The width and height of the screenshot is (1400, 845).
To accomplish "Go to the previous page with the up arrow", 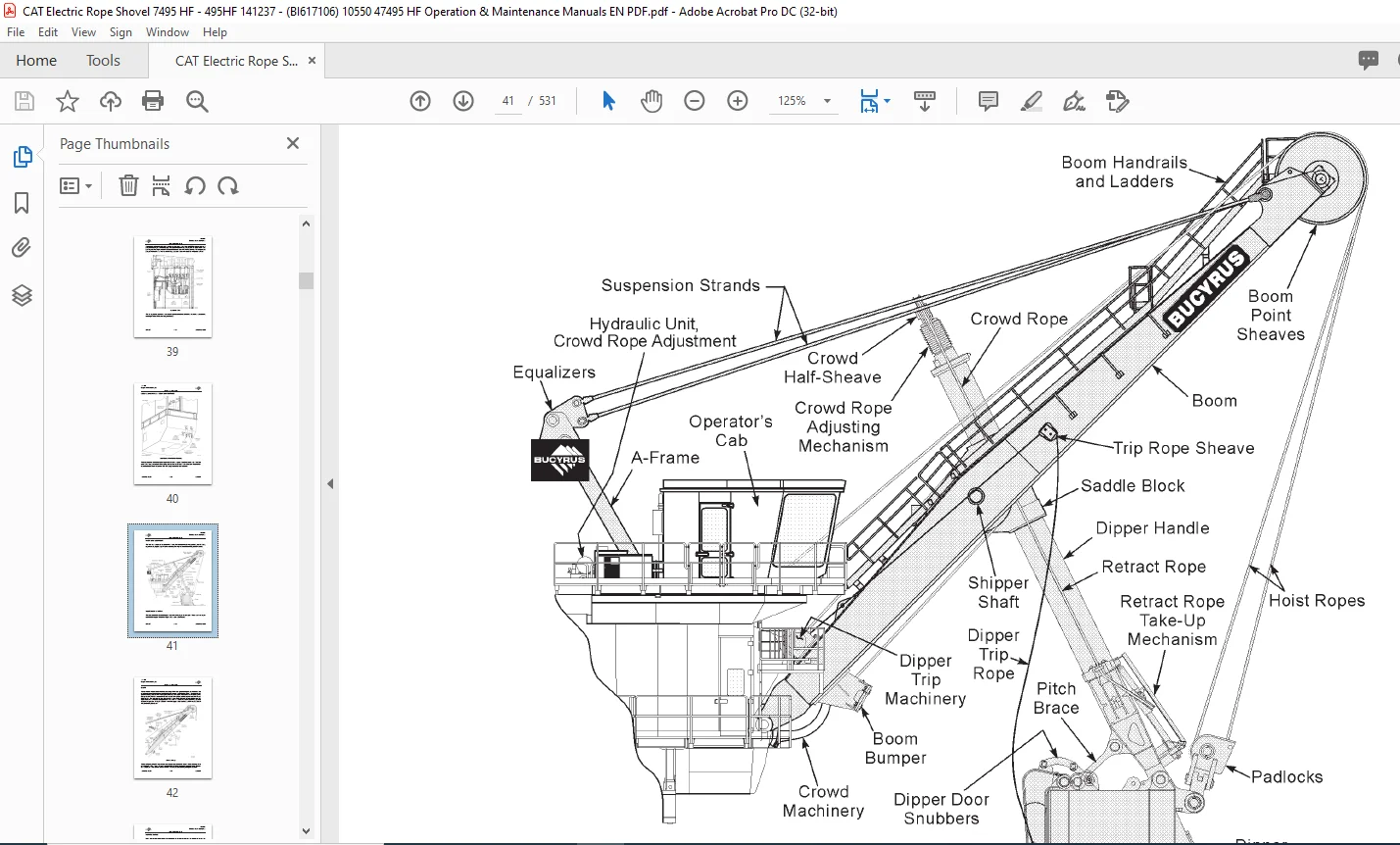I will pyautogui.click(x=420, y=101).
